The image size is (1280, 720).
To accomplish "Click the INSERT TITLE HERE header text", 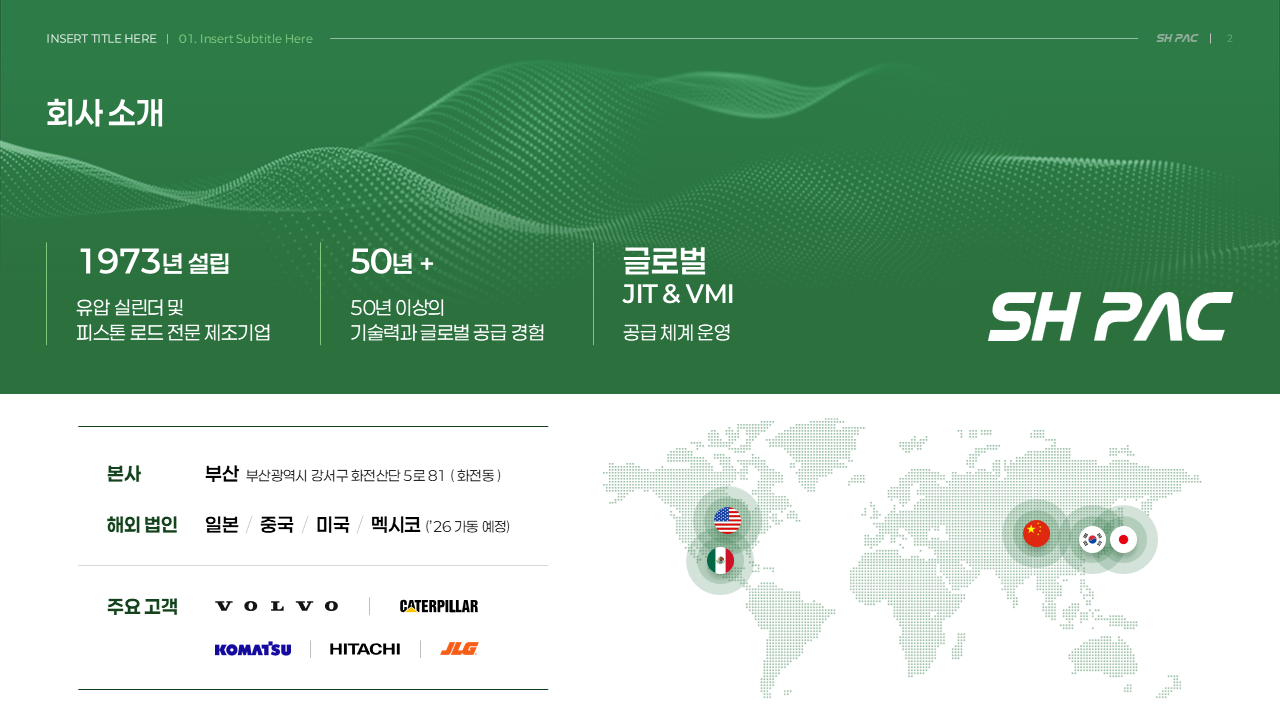I will (101, 39).
